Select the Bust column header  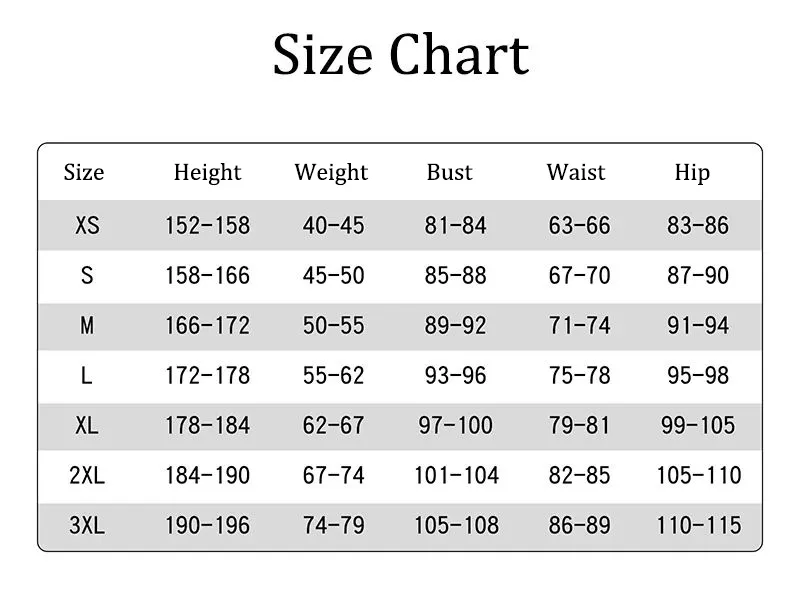[449, 172]
